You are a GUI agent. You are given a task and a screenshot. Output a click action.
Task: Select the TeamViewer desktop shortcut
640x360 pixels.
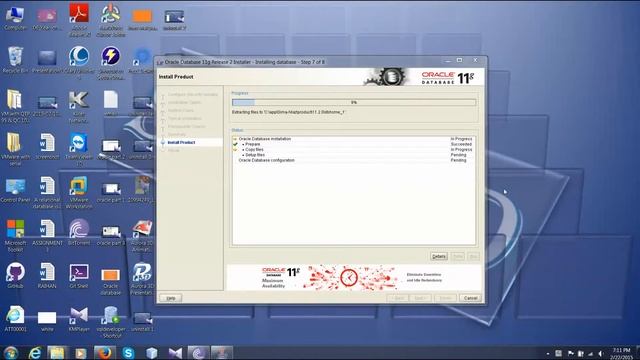78,149
